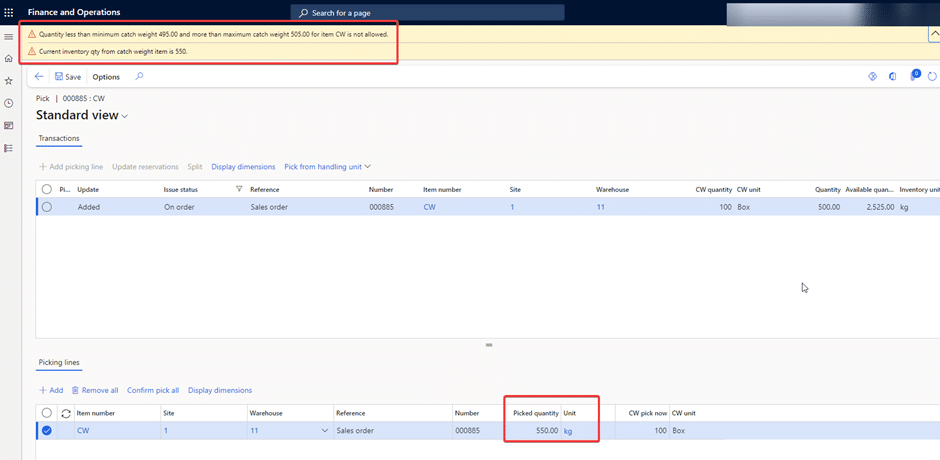Click Add picking line
The height and width of the screenshot is (460, 940).
[x=71, y=167]
